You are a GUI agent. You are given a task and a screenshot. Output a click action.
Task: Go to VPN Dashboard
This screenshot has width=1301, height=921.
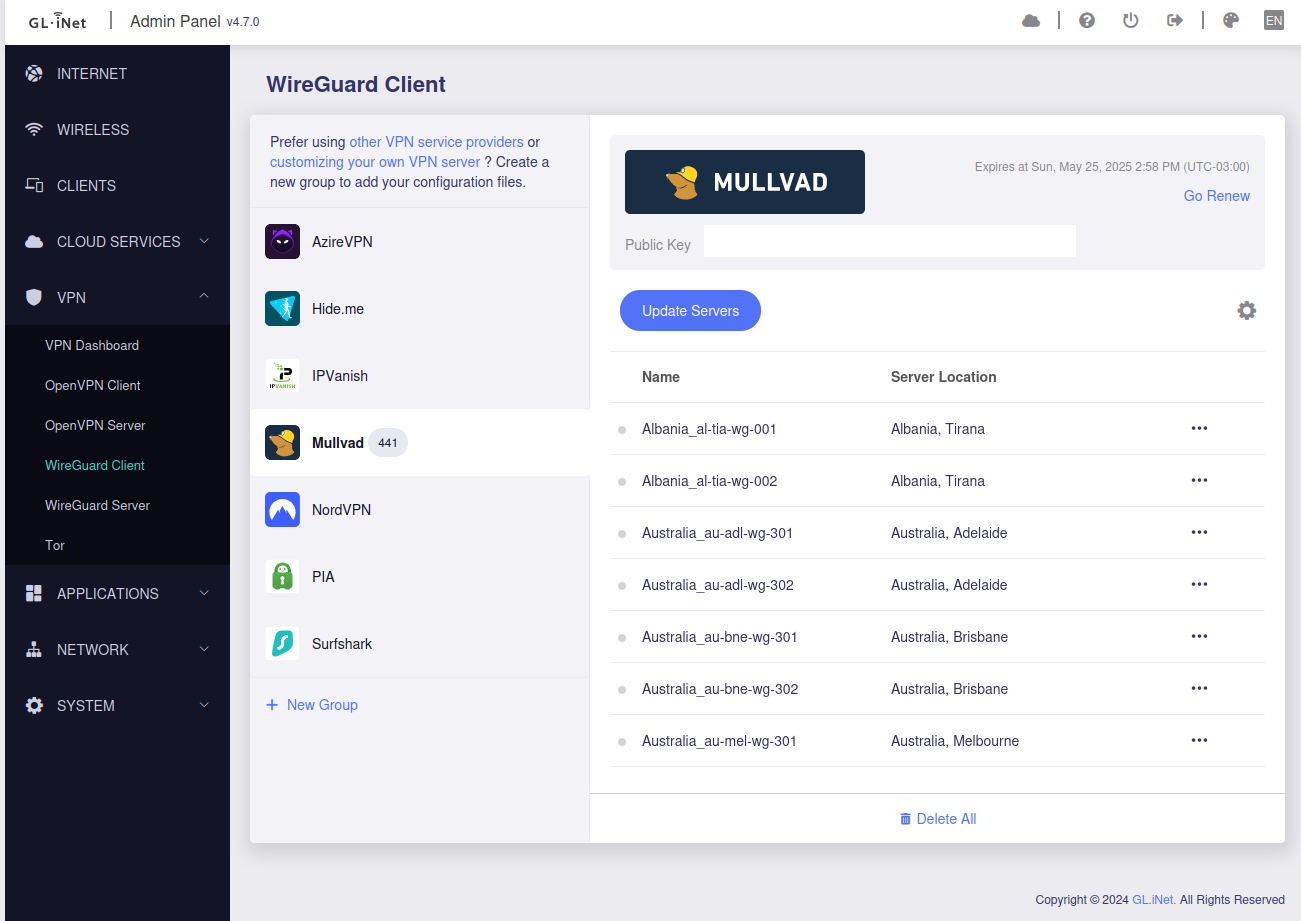coord(92,346)
